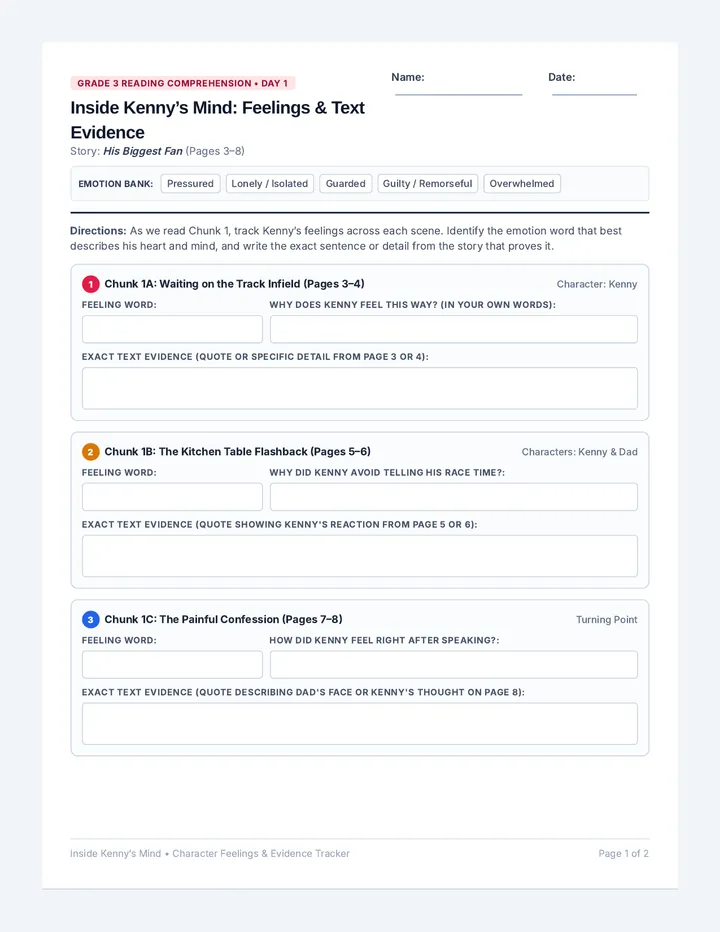The image size is (720, 932).
Task: Click the red number 1 badge
Action: pyautogui.click(x=90, y=284)
